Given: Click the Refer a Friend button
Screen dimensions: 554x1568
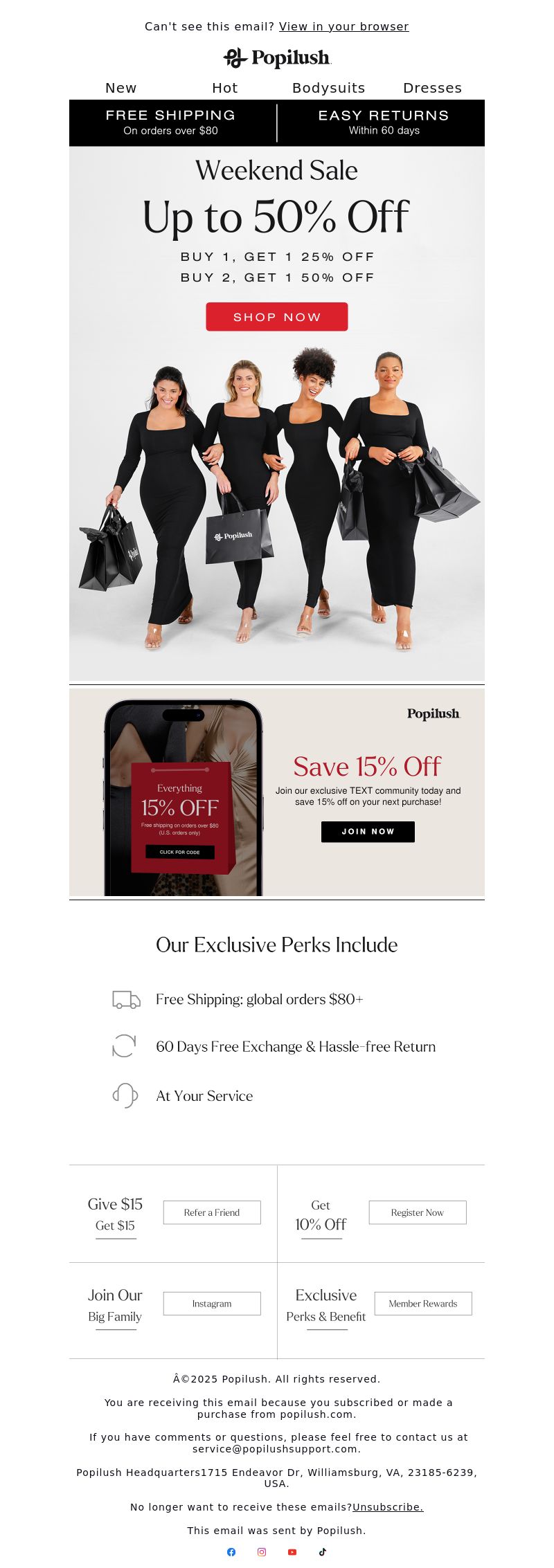Looking at the screenshot, I should pyautogui.click(x=212, y=1212).
